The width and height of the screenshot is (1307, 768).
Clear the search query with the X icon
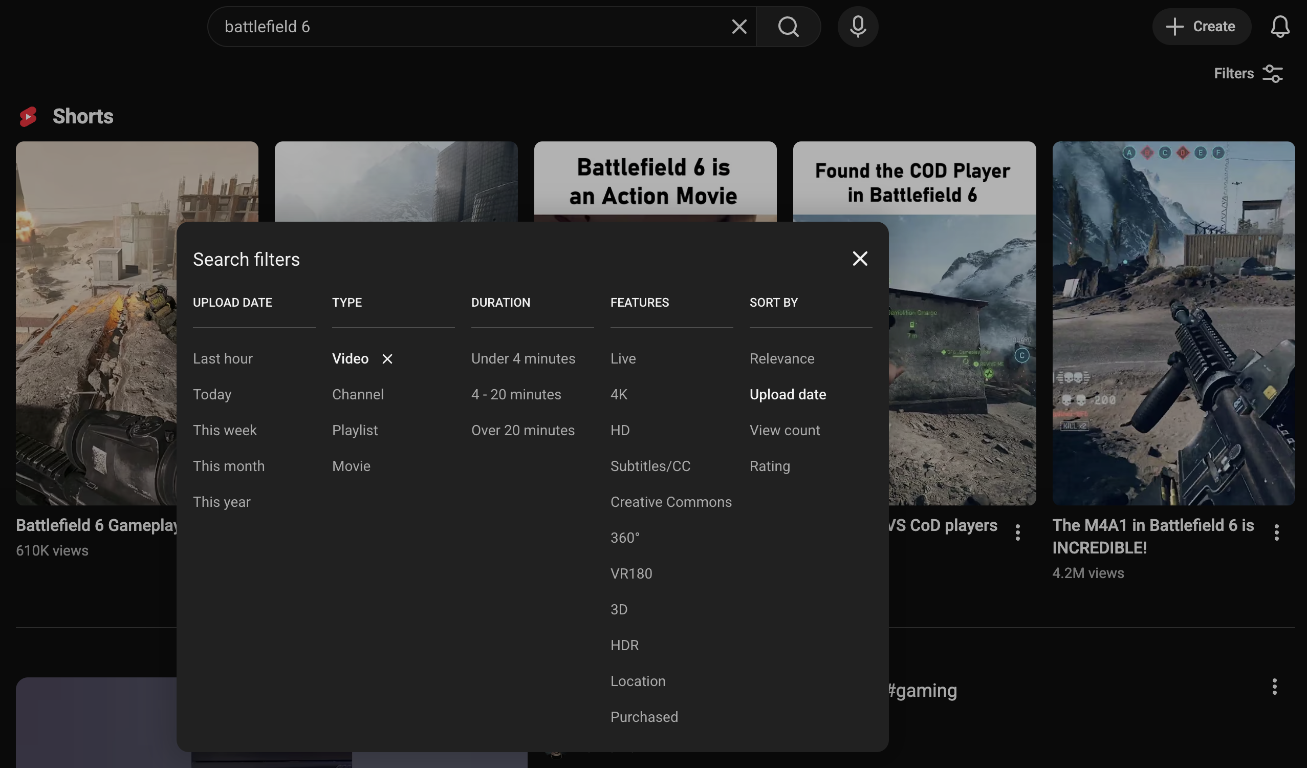tap(739, 26)
